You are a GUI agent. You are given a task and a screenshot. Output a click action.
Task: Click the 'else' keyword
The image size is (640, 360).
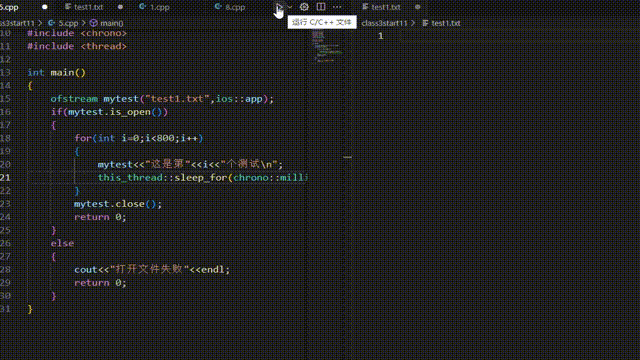(62, 243)
